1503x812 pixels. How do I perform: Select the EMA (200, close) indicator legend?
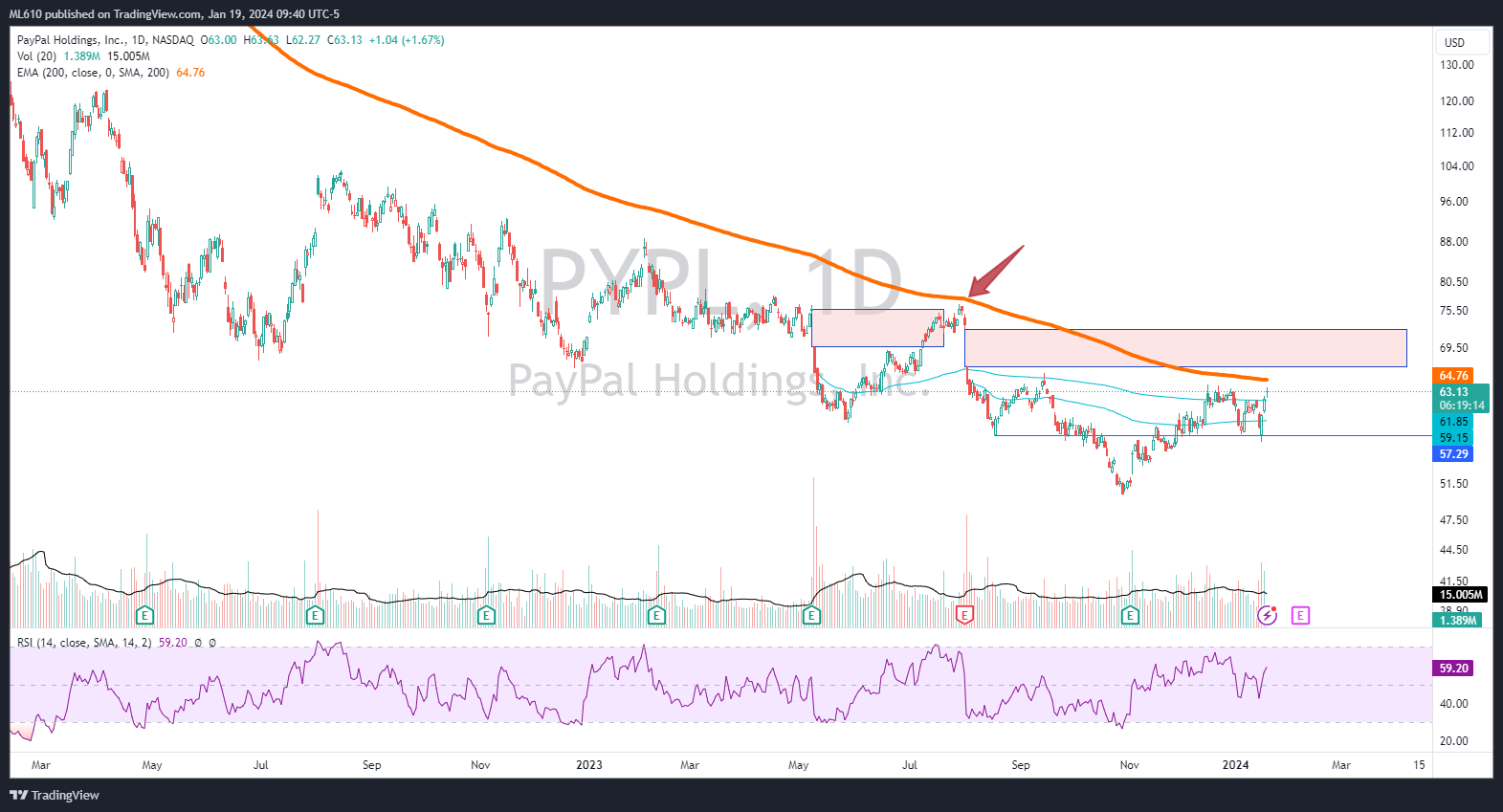coord(93,73)
